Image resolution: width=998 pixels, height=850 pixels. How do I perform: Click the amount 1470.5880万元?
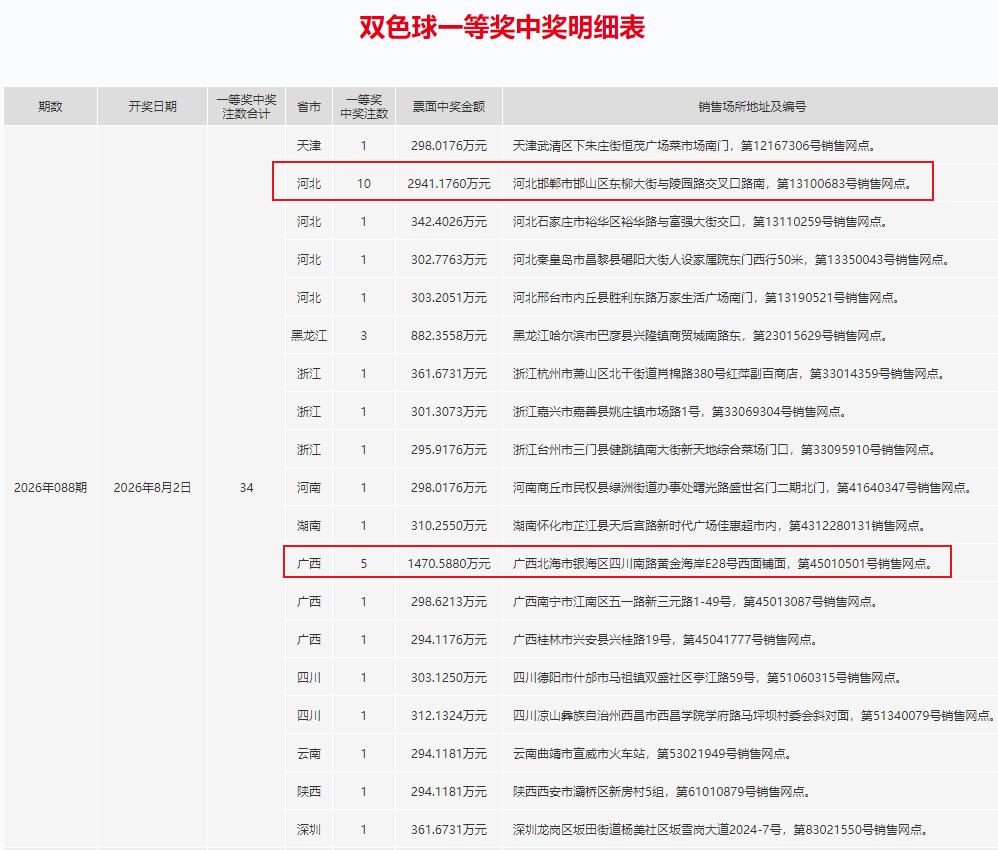coord(449,563)
